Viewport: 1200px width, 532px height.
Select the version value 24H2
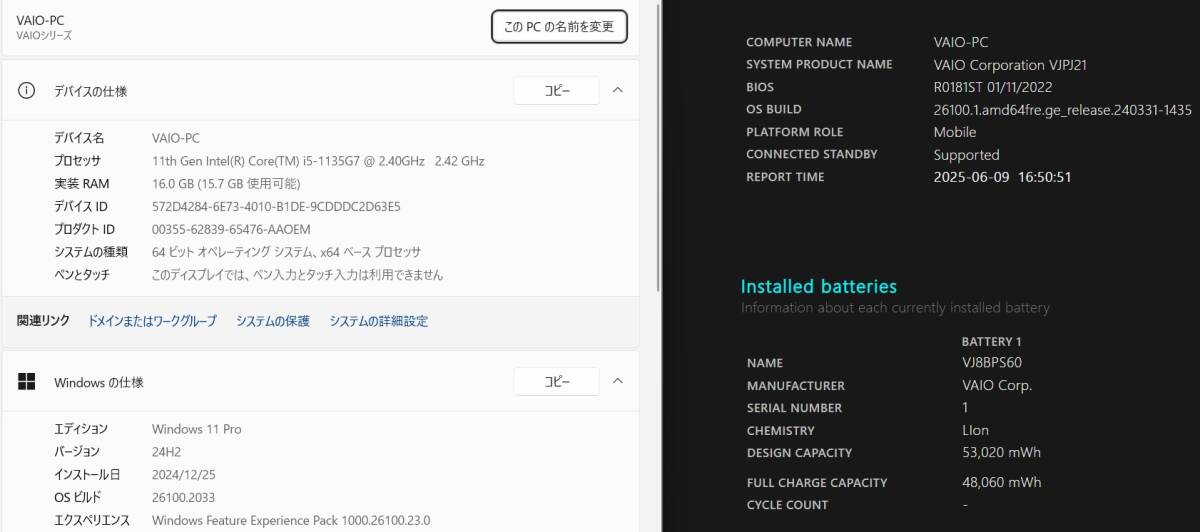coord(167,452)
